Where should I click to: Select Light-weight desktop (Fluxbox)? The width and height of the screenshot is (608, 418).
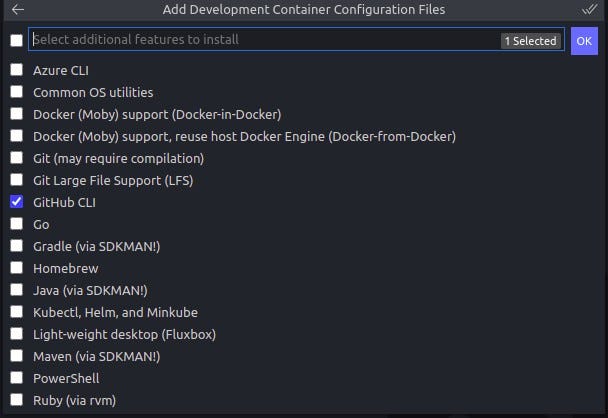pos(16,334)
